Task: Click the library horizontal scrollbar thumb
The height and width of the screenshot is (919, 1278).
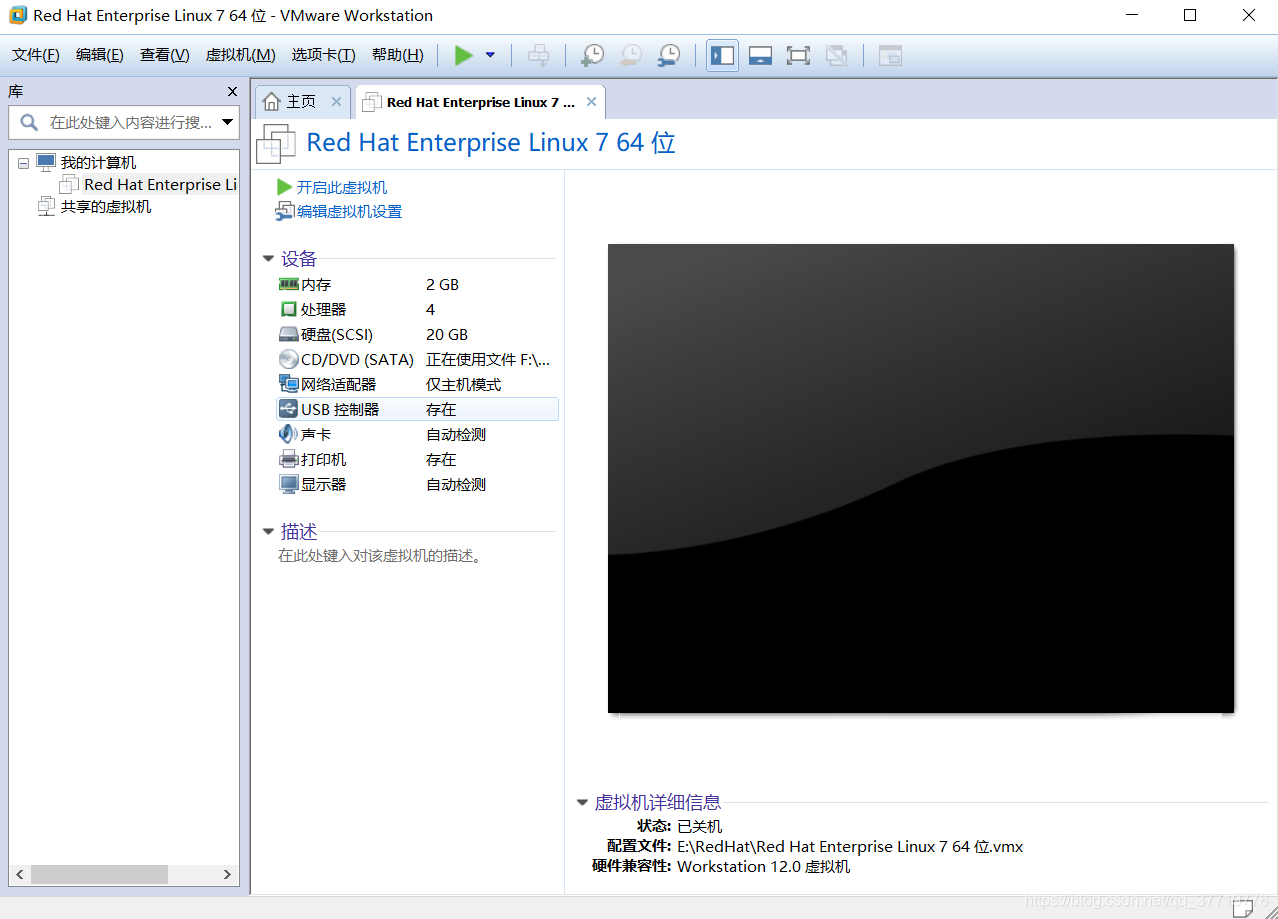Action: (x=99, y=874)
